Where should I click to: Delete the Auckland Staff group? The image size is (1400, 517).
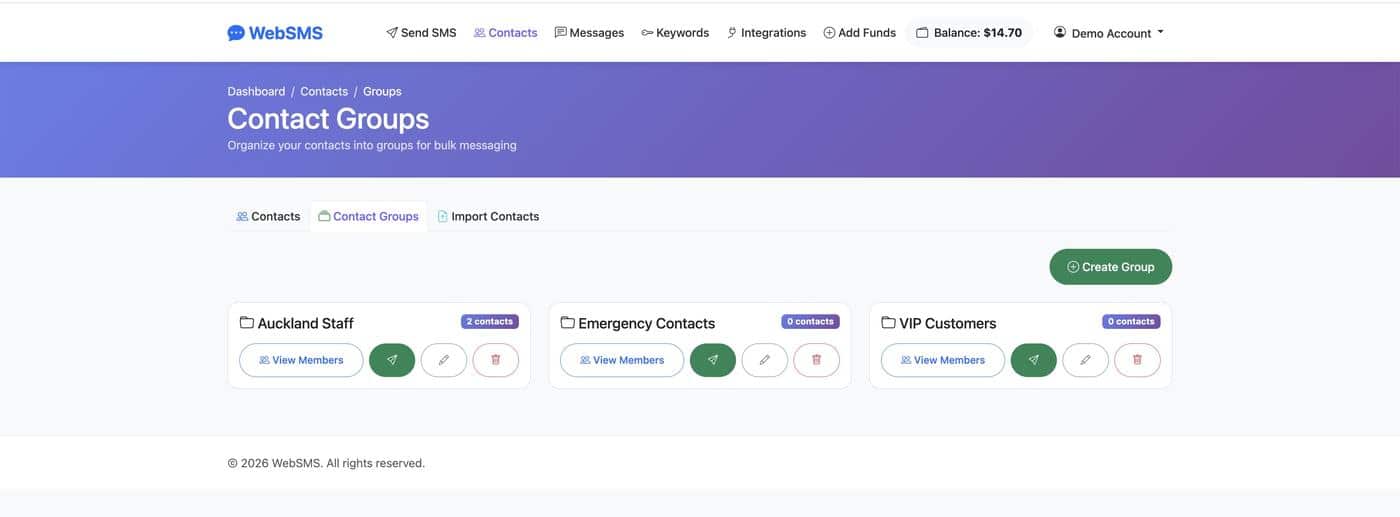[496, 360]
